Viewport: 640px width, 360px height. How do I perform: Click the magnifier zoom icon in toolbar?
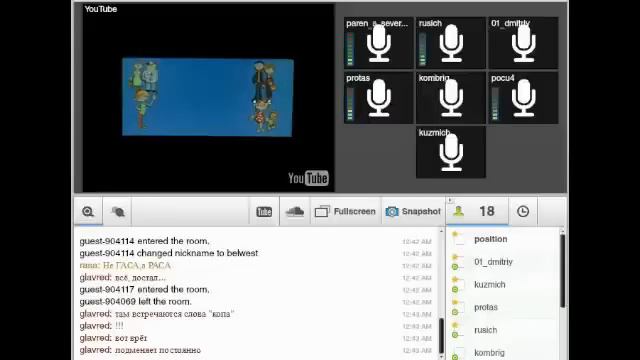[x=88, y=211]
